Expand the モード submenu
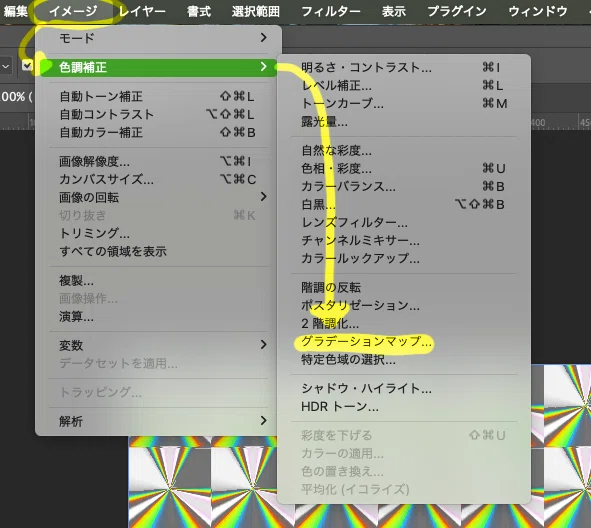This screenshot has width=591, height=528. click(x=158, y=38)
